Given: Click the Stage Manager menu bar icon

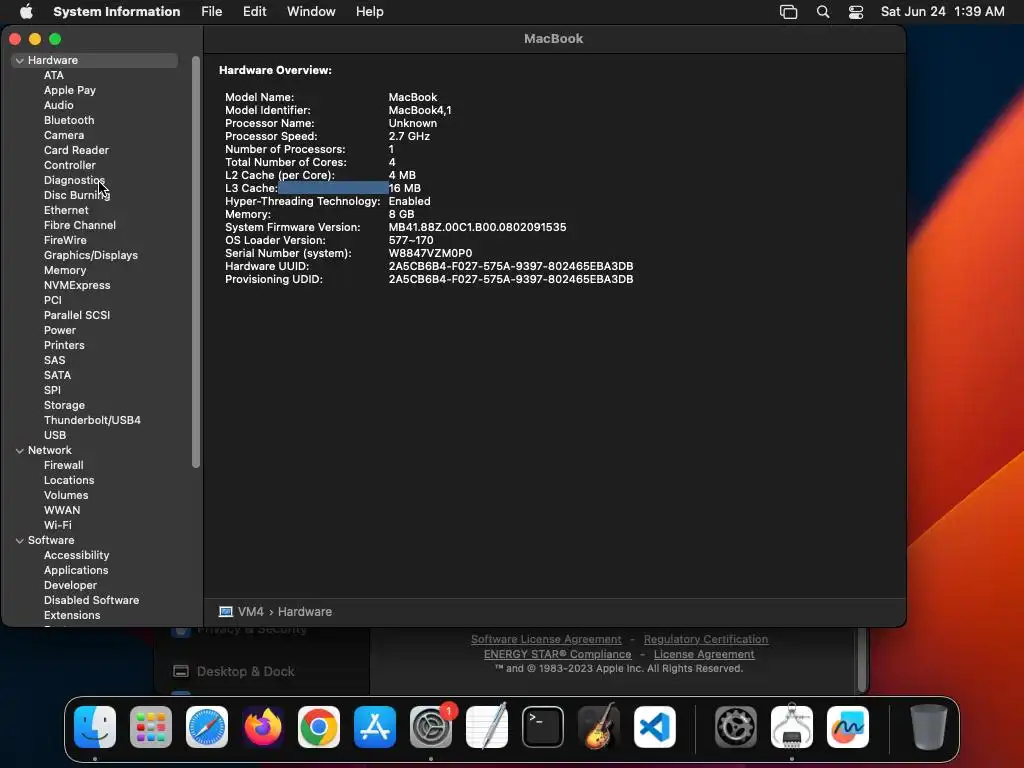Looking at the screenshot, I should tap(788, 12).
